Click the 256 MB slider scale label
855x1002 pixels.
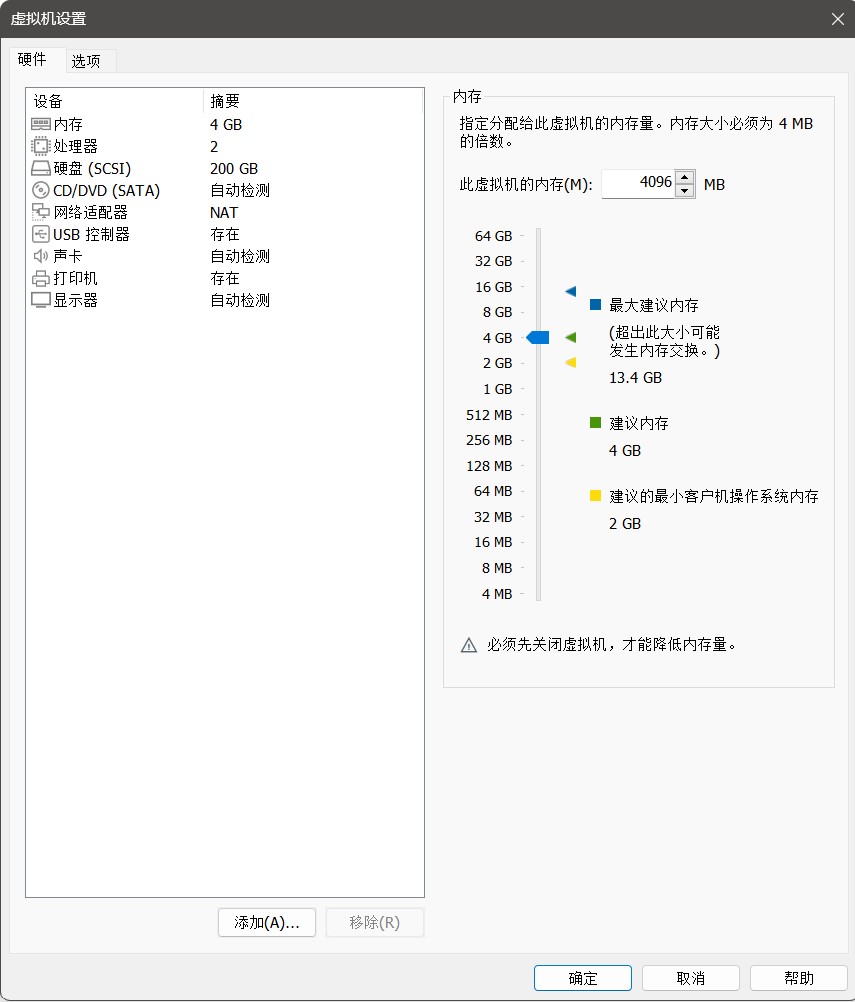489,440
